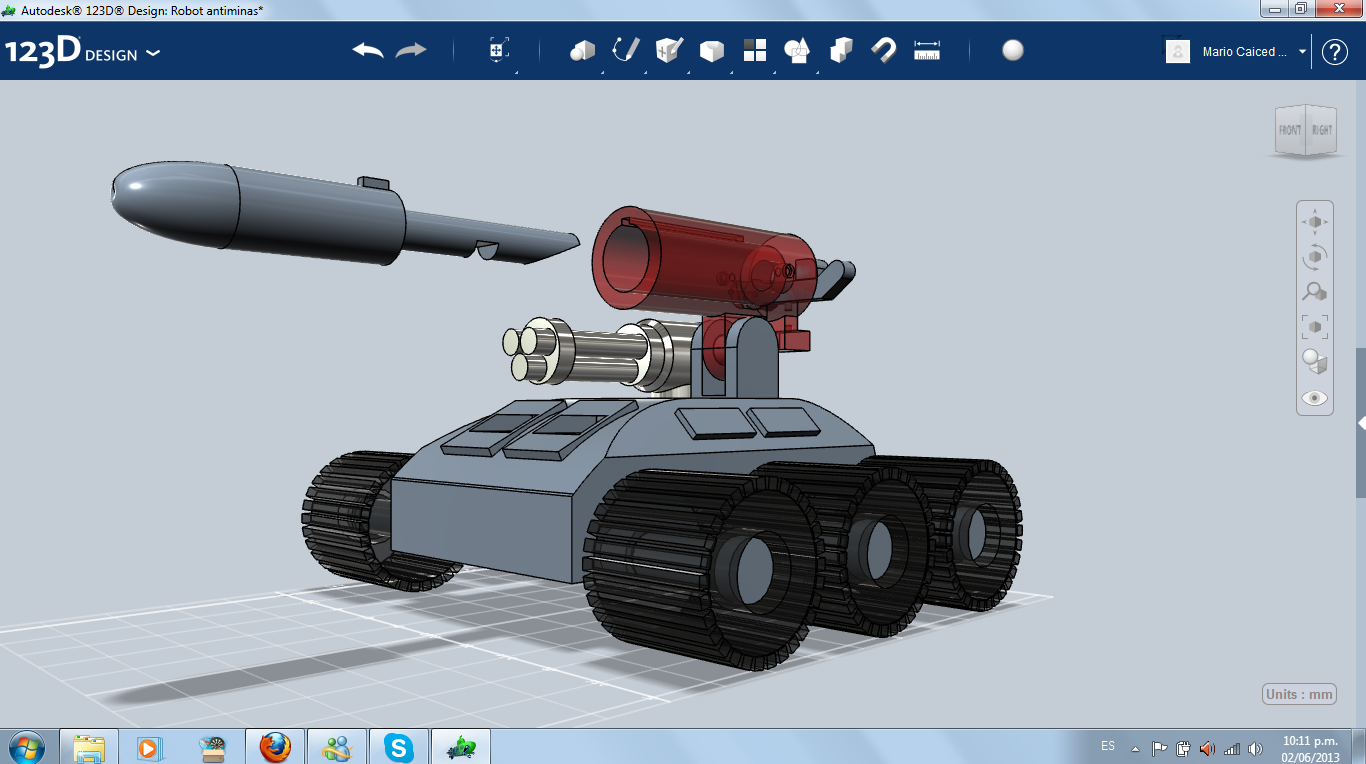Click the FRONT face of view cube
This screenshot has width=1366, height=764.
click(x=1291, y=130)
